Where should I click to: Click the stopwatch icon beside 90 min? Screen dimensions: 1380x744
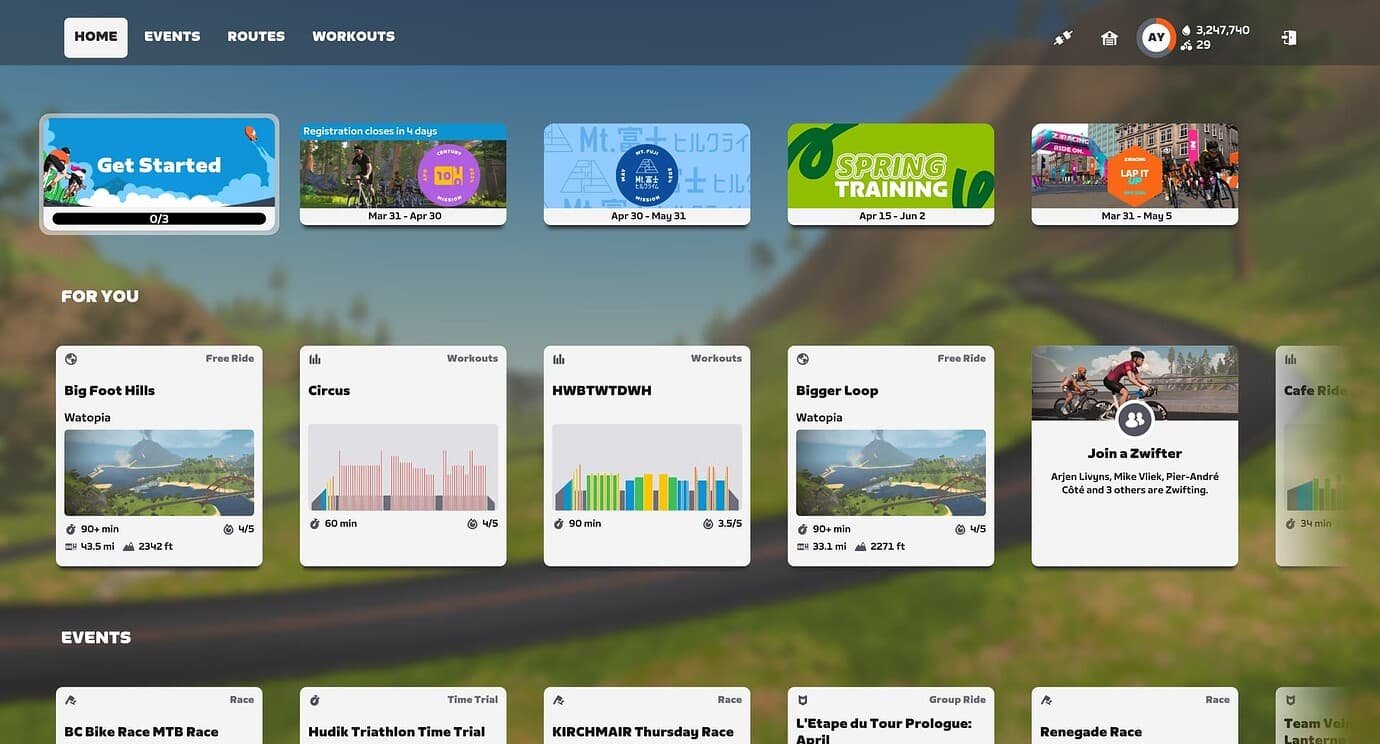[x=559, y=523]
